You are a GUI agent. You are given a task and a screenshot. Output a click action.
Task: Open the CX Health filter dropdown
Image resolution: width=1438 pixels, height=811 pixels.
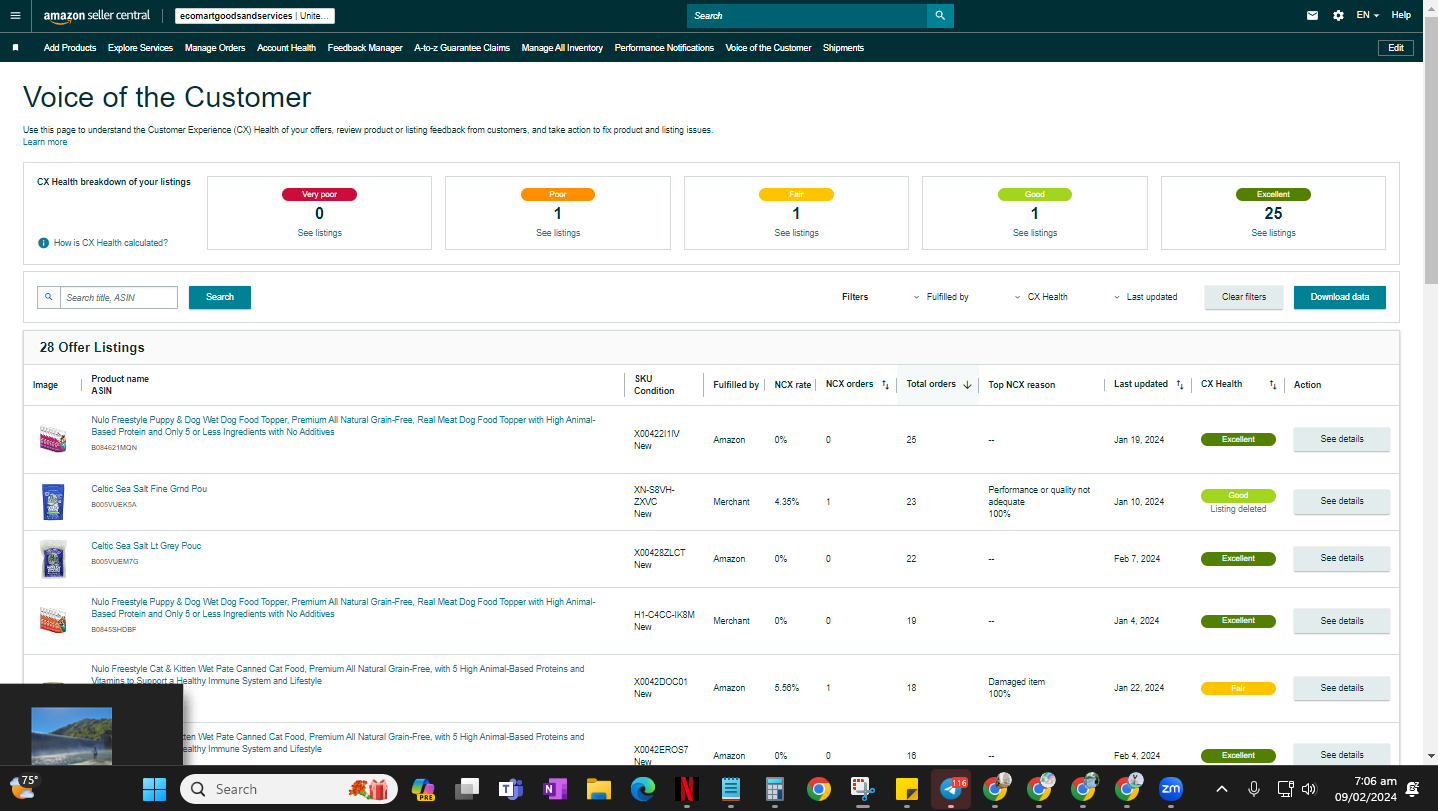pyautogui.click(x=1041, y=297)
